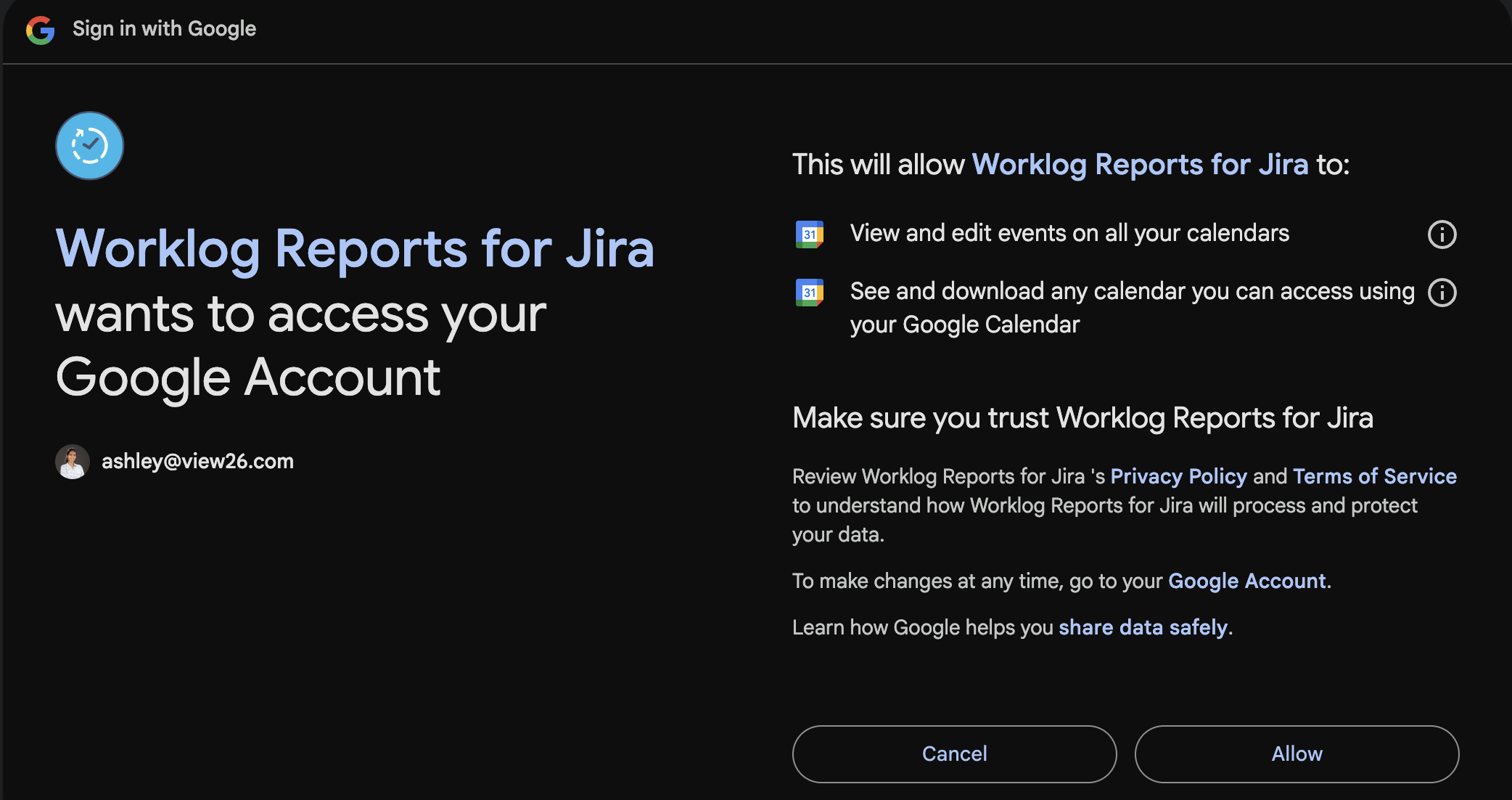Follow the Google Account link
This screenshot has height=800, width=1512.
click(1246, 581)
